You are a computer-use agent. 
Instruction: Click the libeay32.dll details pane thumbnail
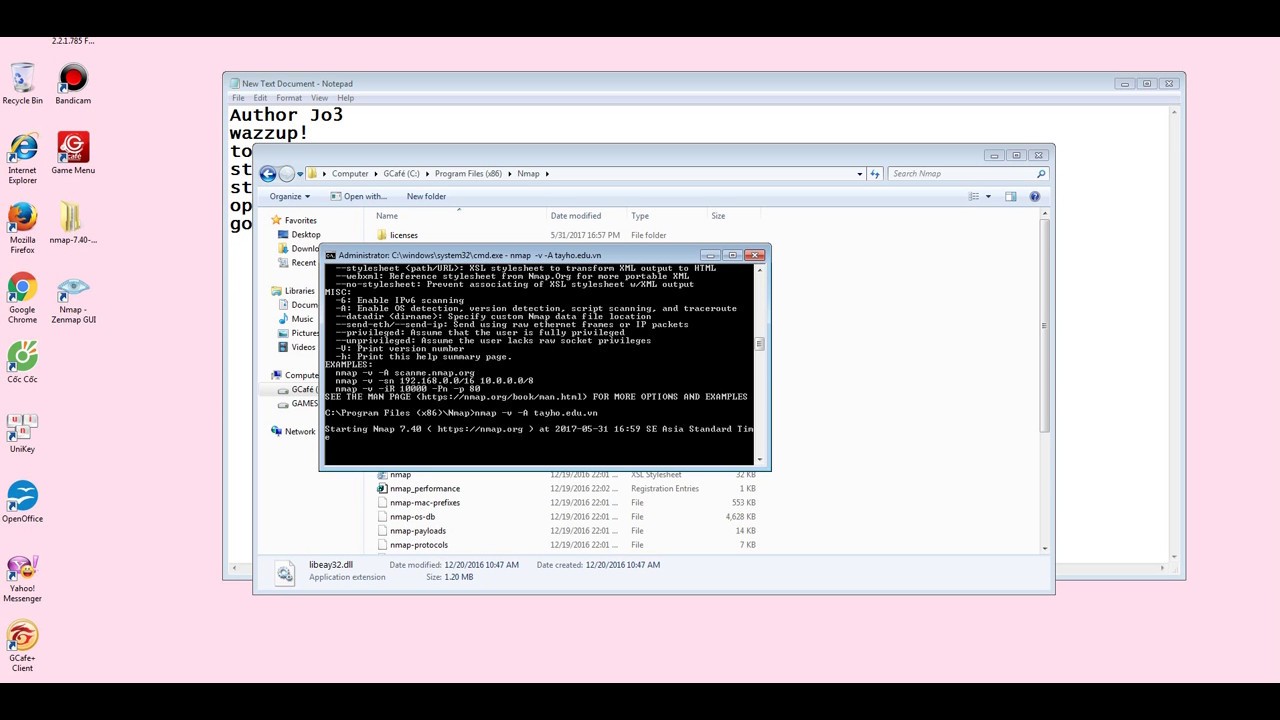point(285,571)
